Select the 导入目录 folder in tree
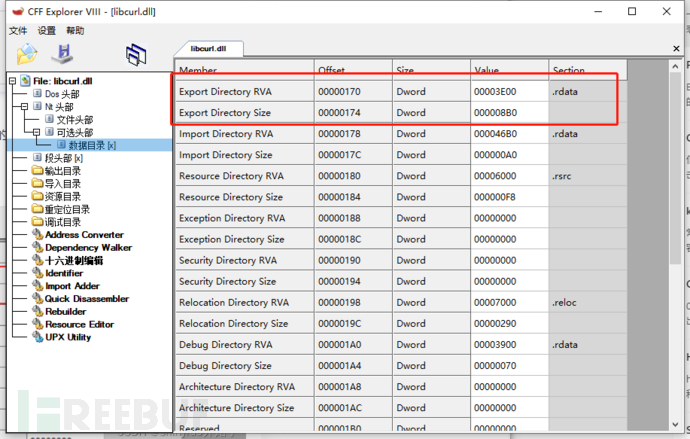The width and height of the screenshot is (690, 439). (62, 184)
